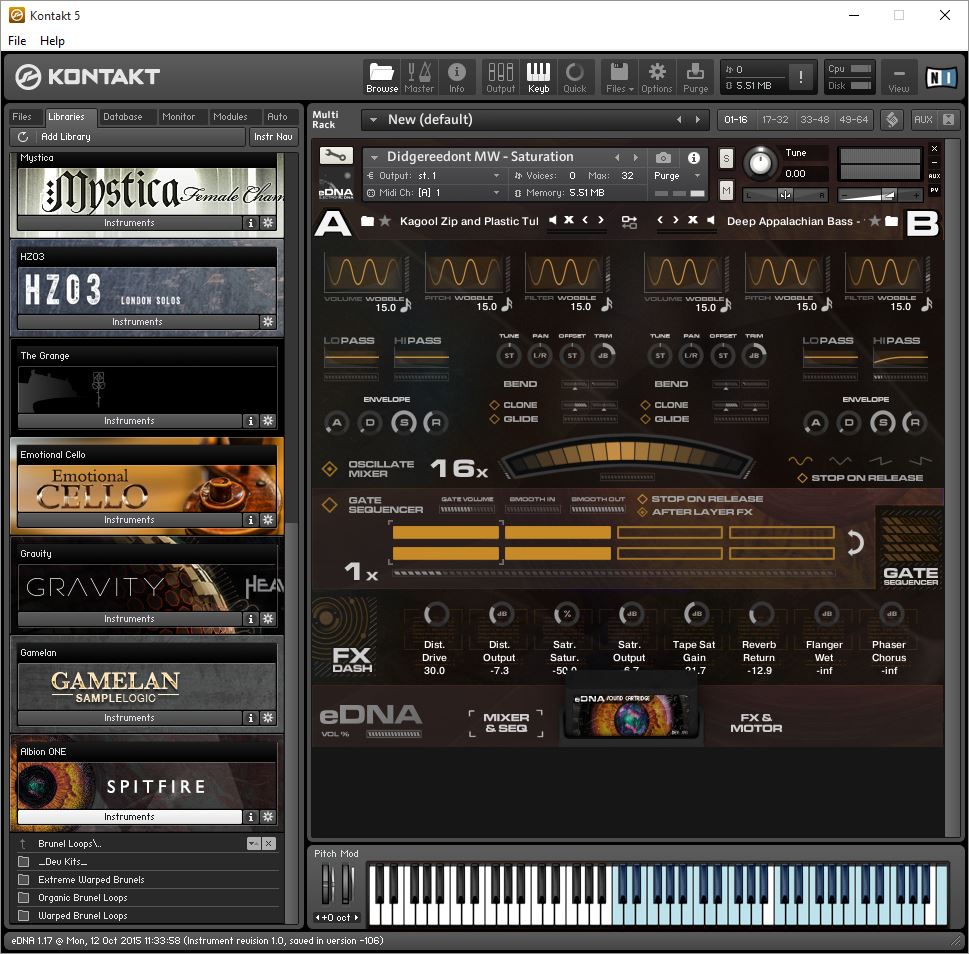Open Albion ONE Instruments button
Screen dimensions: 969x954
(129, 817)
